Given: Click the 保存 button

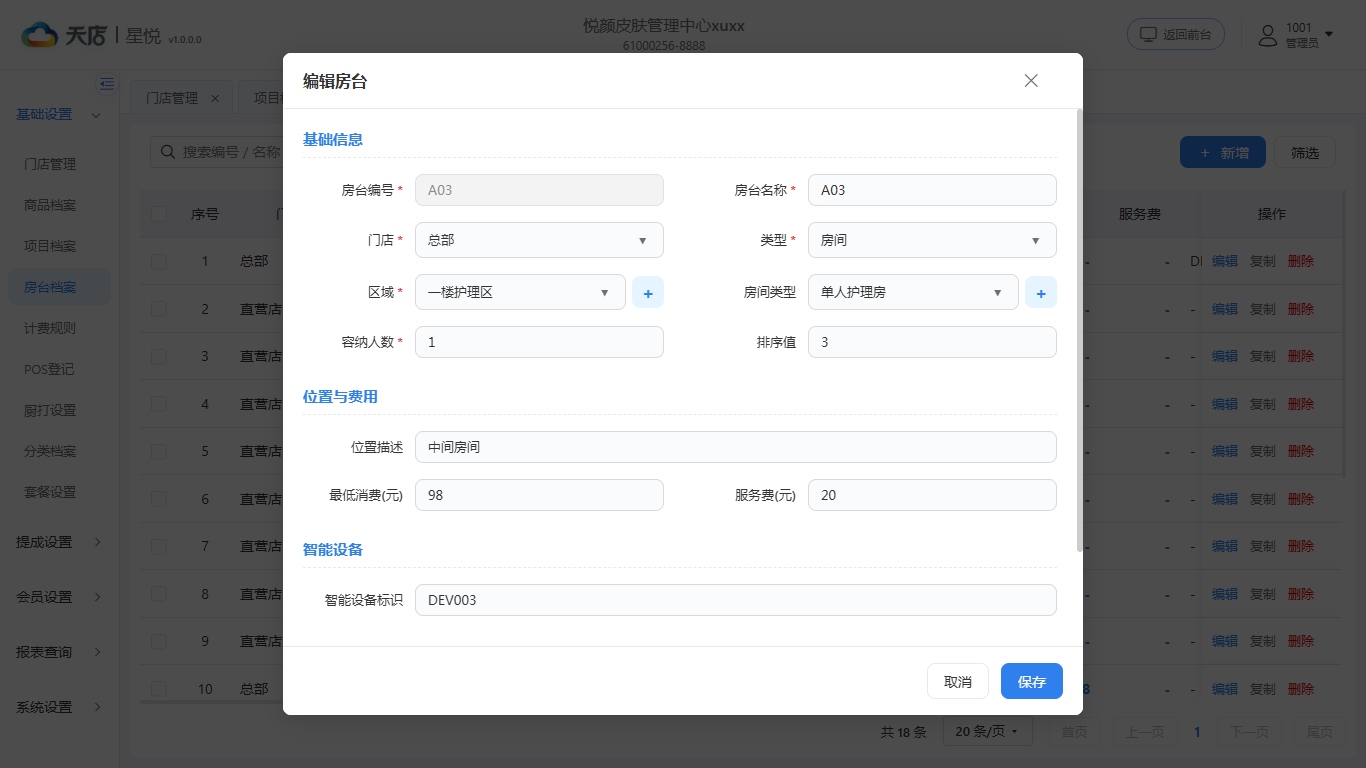Looking at the screenshot, I should click(1032, 681).
